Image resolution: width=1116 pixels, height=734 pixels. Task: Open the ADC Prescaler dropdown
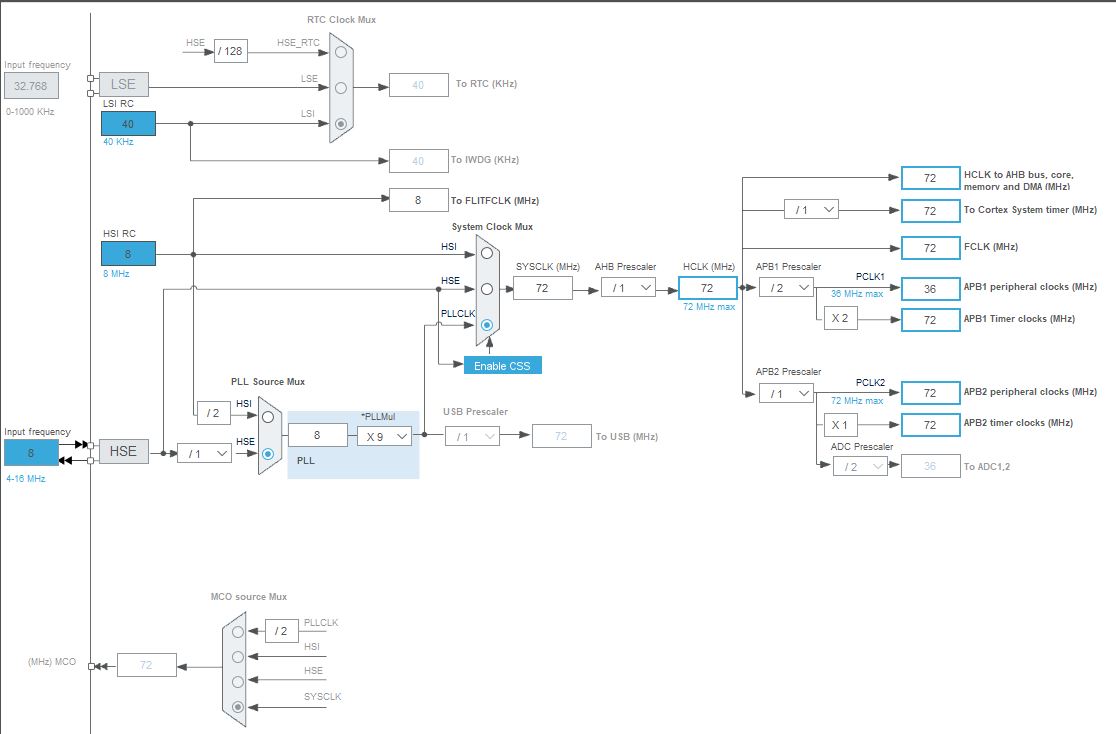click(860, 466)
